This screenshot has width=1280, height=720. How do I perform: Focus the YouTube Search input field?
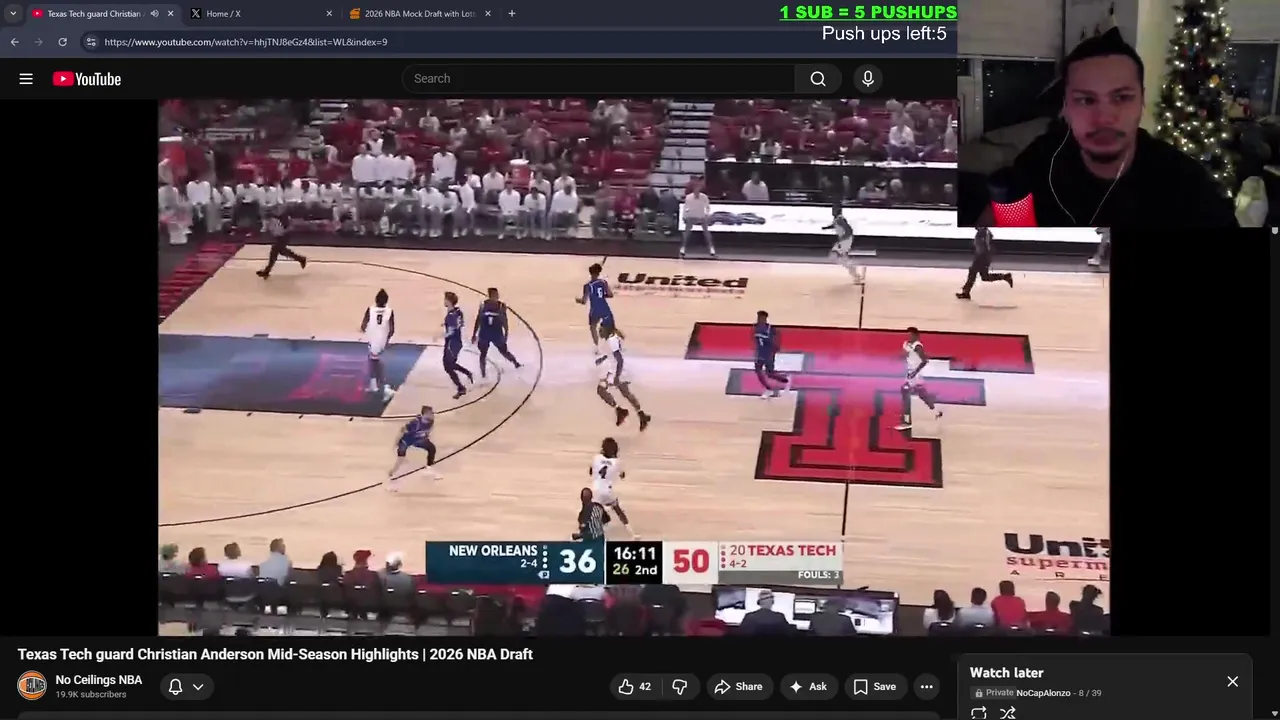[600, 79]
